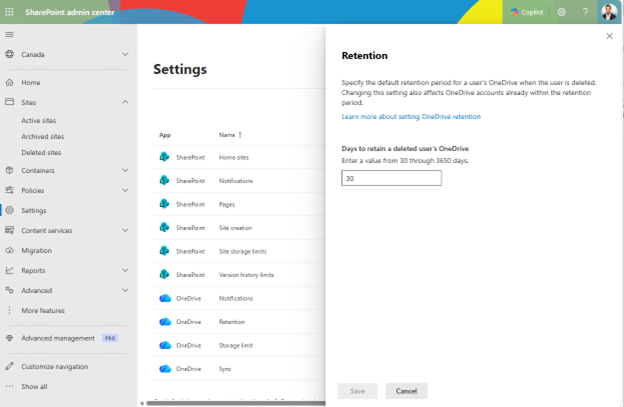This screenshot has width=624, height=407.
Task: Expand the Policies chevron
Action: [x=125, y=190]
